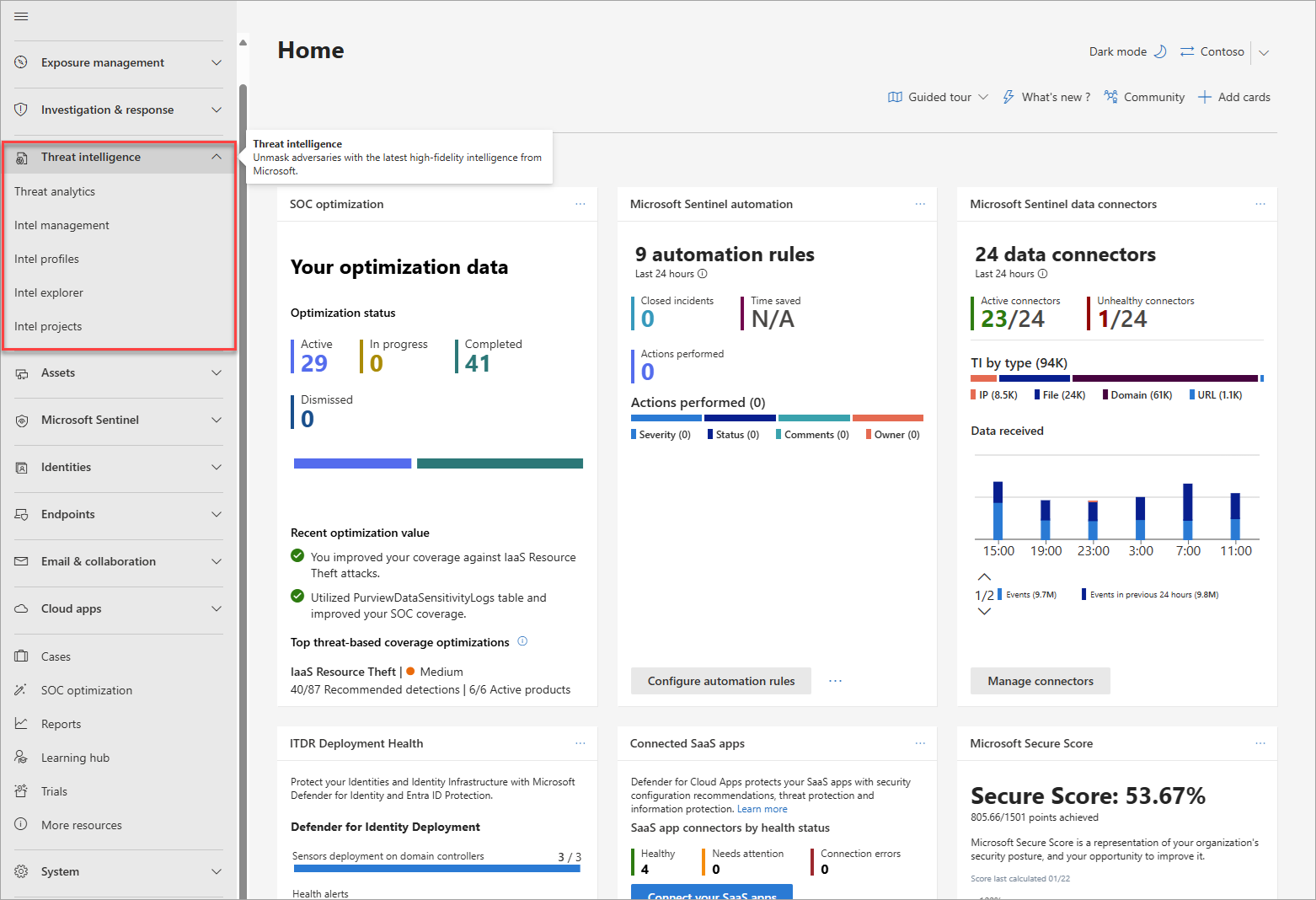Click the Sensors deployment progress bar
This screenshot has width=1316, height=900.
pos(436,869)
